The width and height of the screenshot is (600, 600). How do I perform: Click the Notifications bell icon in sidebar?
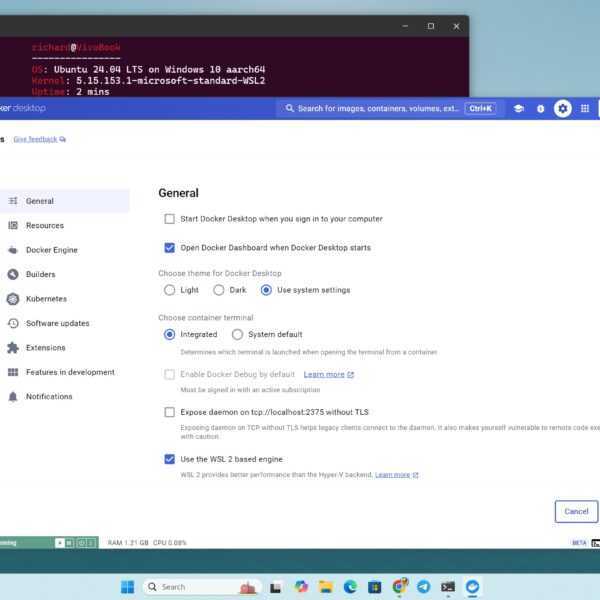pos(13,396)
